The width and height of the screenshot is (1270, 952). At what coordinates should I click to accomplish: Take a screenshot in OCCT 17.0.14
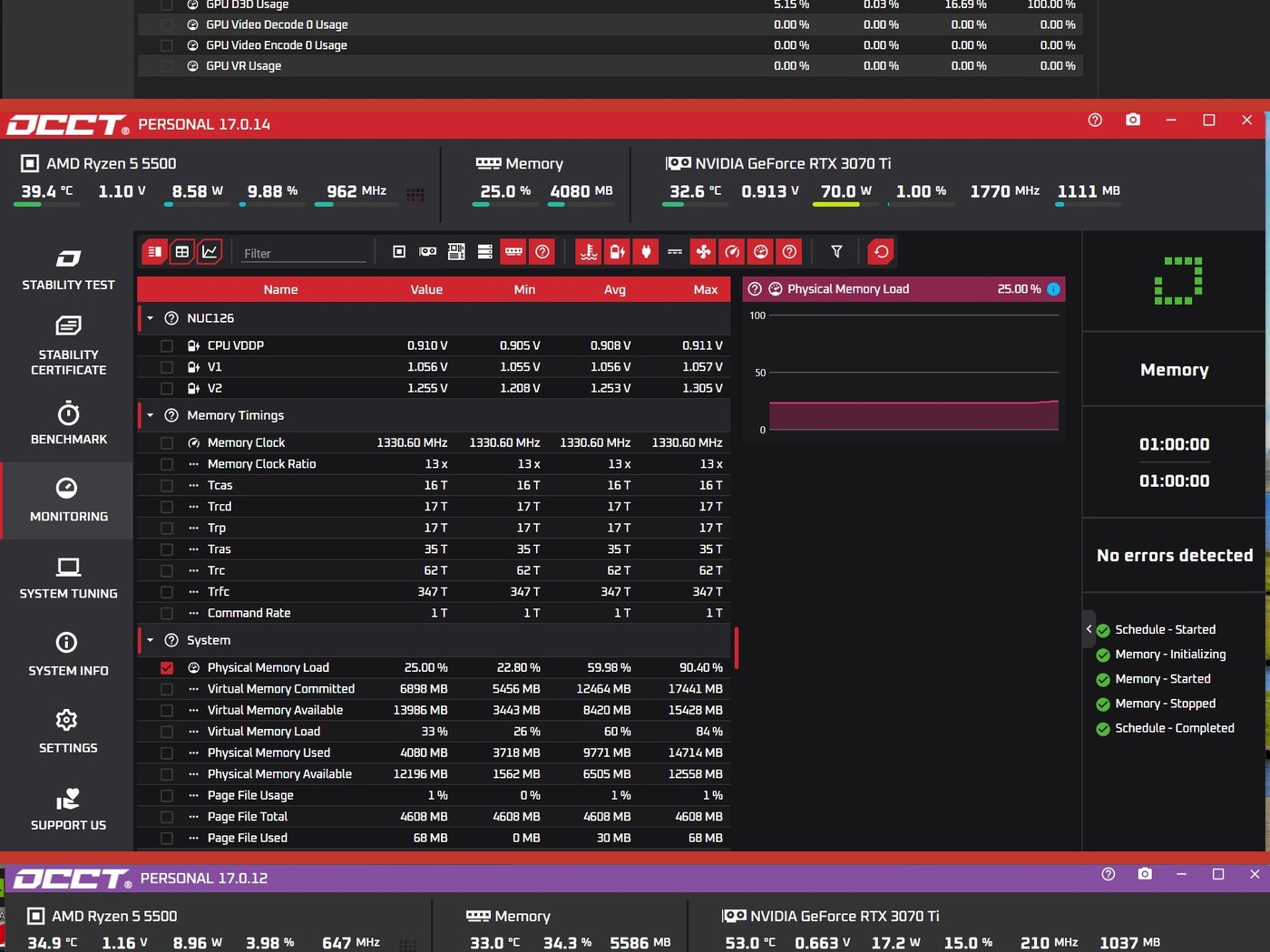[x=1133, y=120]
